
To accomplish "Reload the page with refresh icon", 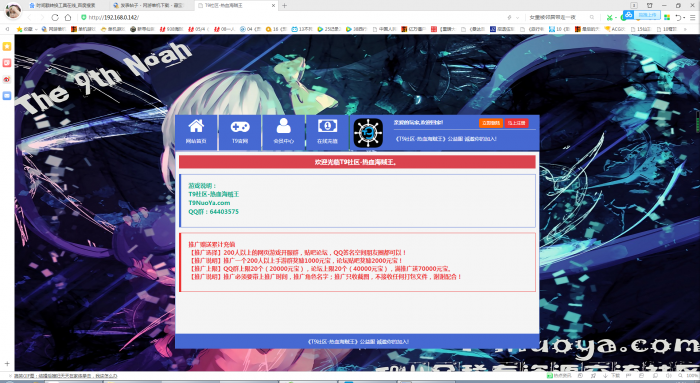I will point(55,17).
